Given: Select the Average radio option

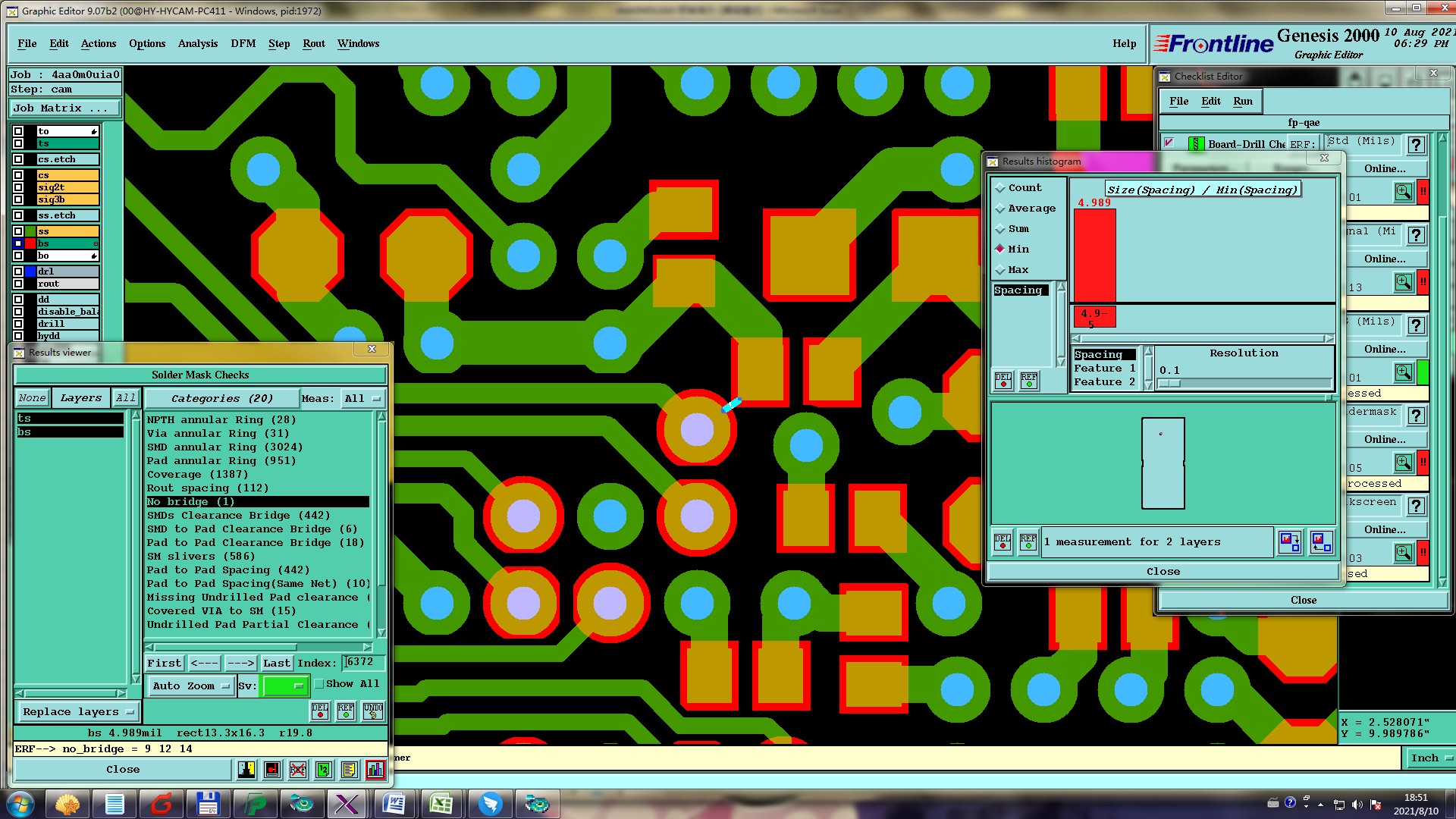Looking at the screenshot, I should 1000,209.
